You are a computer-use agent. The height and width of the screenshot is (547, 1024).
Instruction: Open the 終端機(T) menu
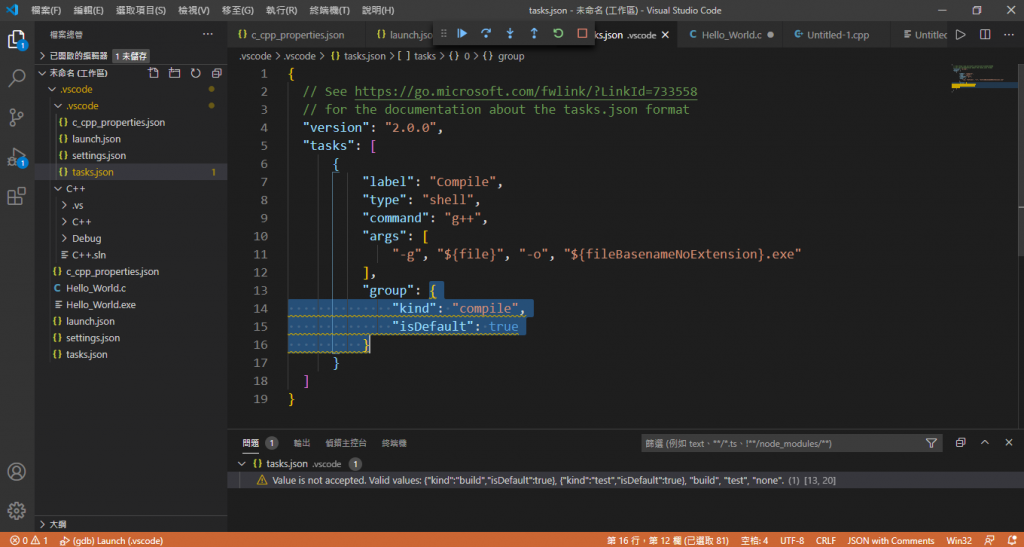[329, 10]
